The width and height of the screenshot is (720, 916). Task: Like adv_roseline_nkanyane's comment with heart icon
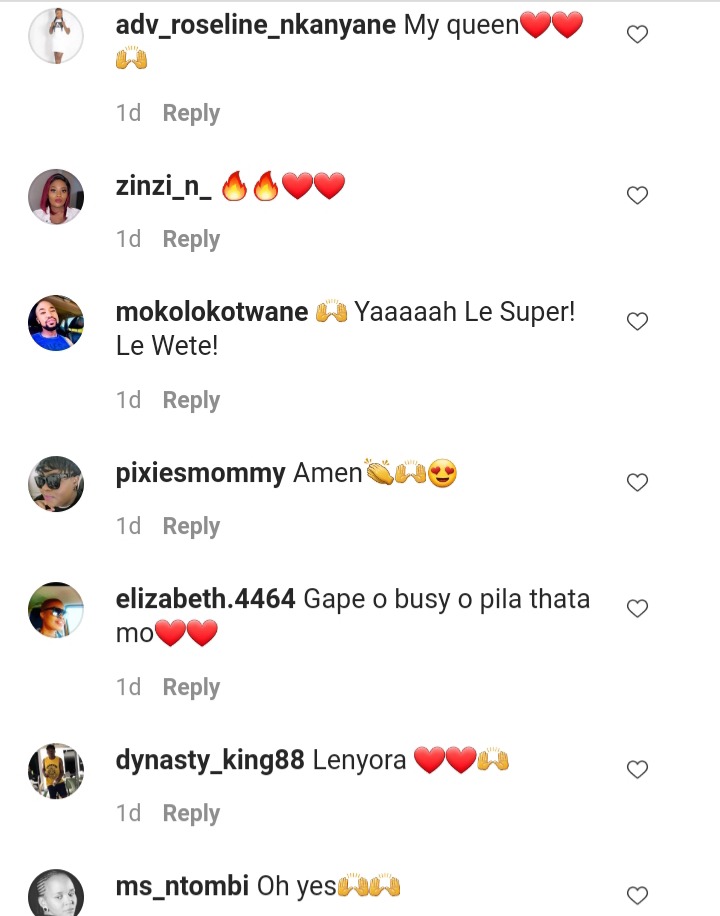(x=637, y=34)
